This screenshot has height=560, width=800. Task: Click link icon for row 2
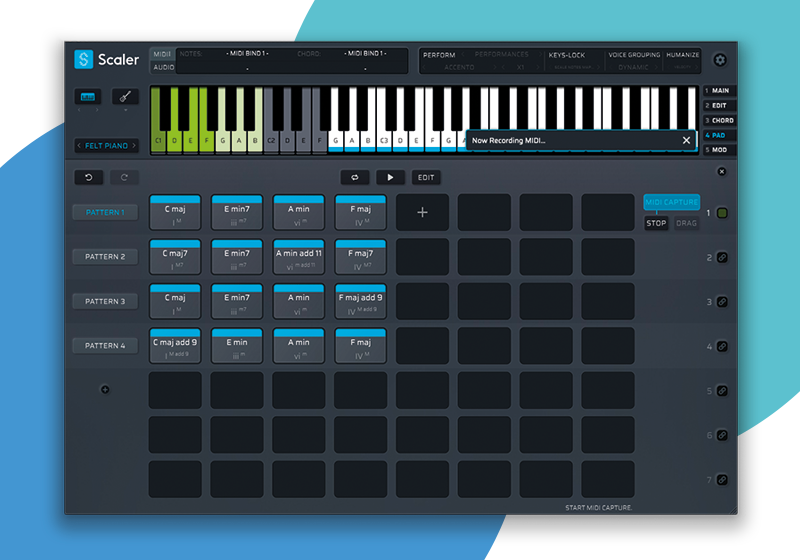tap(722, 258)
